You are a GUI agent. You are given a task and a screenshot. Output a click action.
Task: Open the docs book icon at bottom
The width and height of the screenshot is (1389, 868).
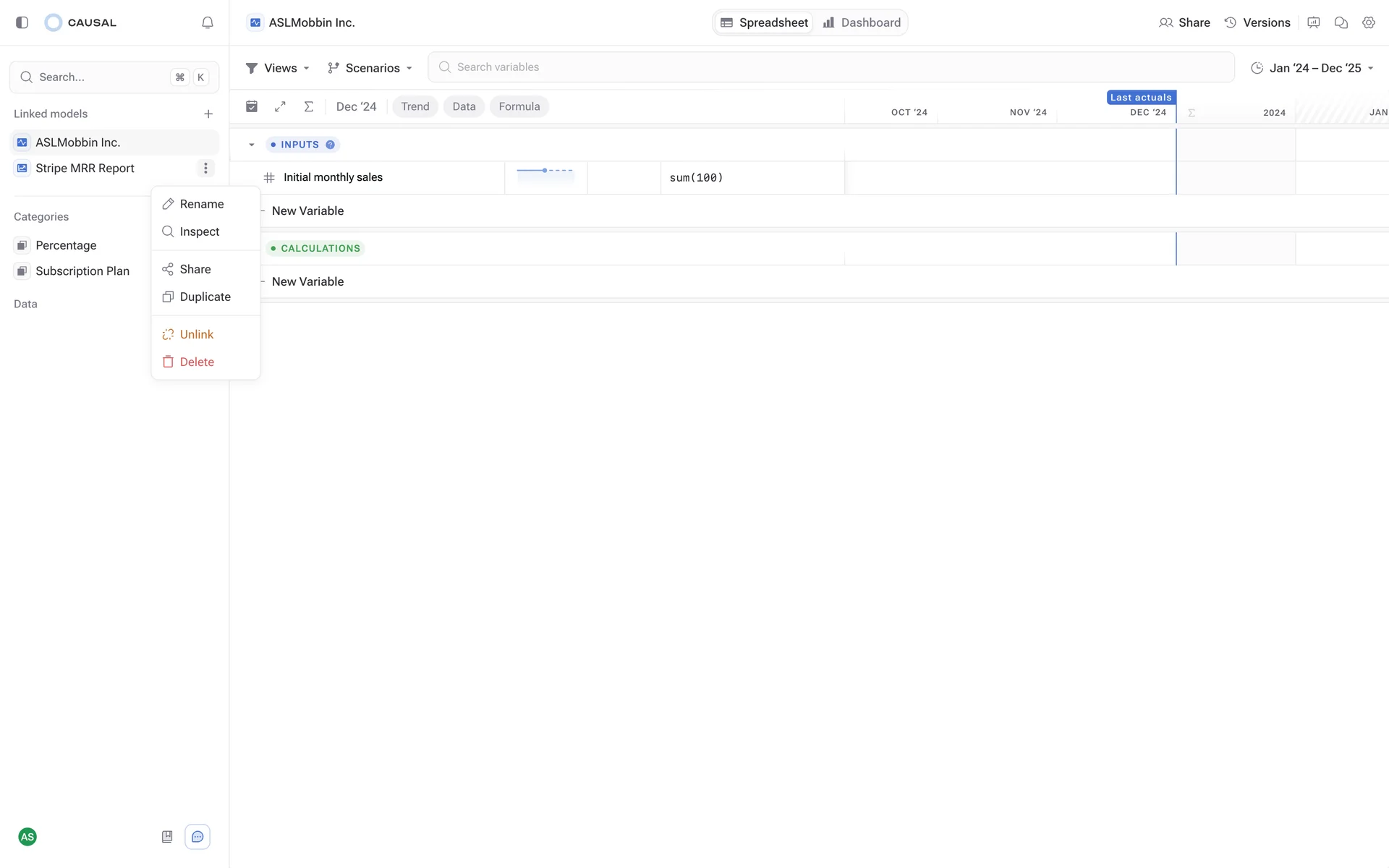pos(167,837)
